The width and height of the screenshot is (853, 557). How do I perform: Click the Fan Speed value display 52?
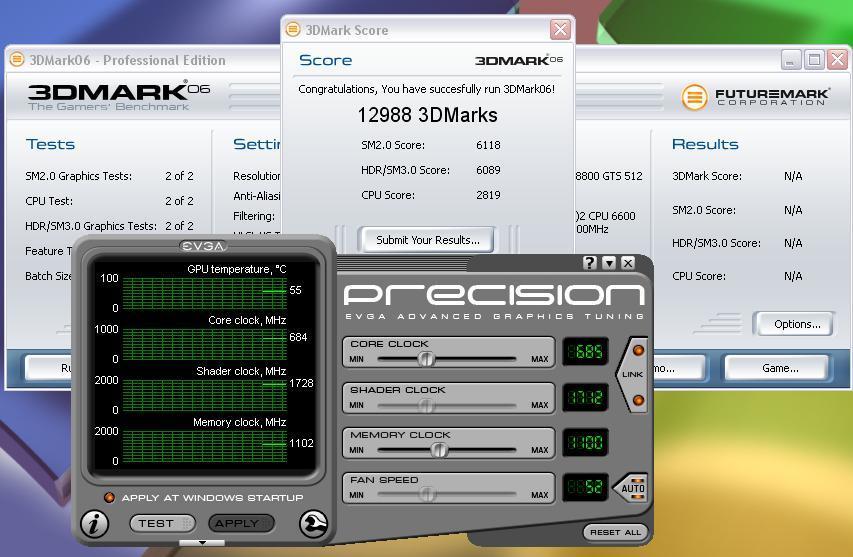point(585,487)
